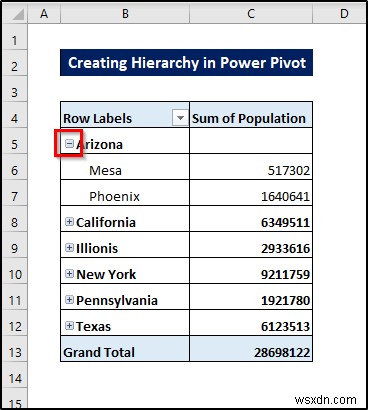Click the value 9211759
The image size is (368, 410).
(285, 275)
